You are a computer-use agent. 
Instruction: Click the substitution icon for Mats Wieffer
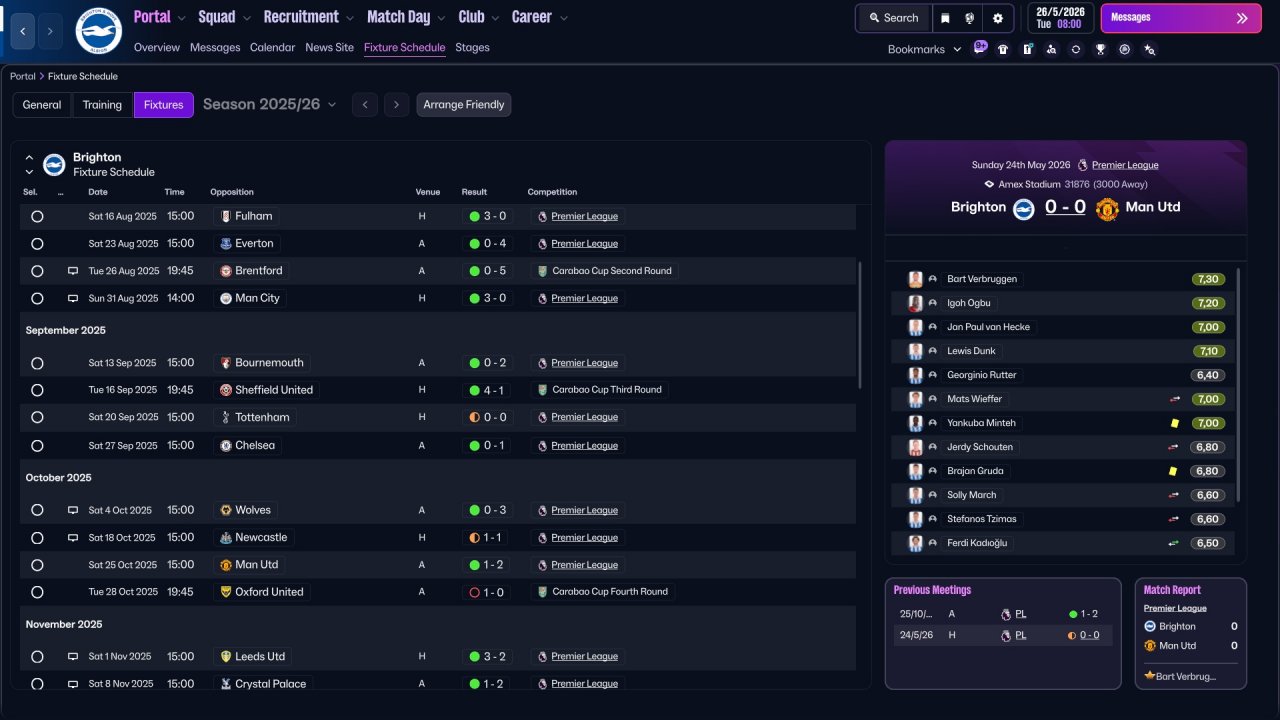pos(1175,399)
